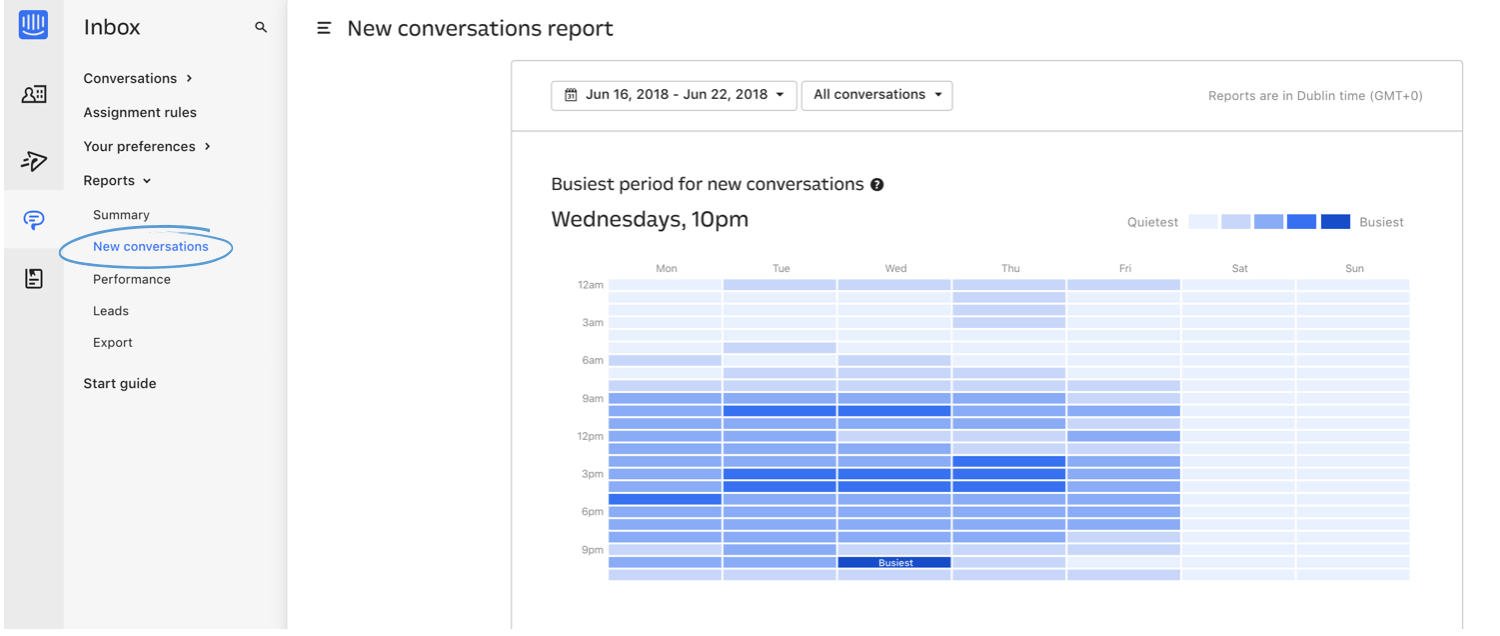Toggle the hamburger menu beside report title
Viewport: 1500px width, 636px height.
(x=324, y=29)
